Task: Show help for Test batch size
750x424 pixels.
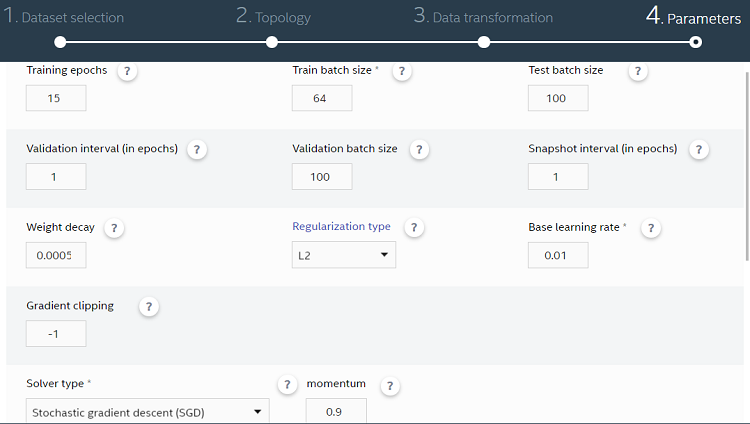Action: coord(638,71)
